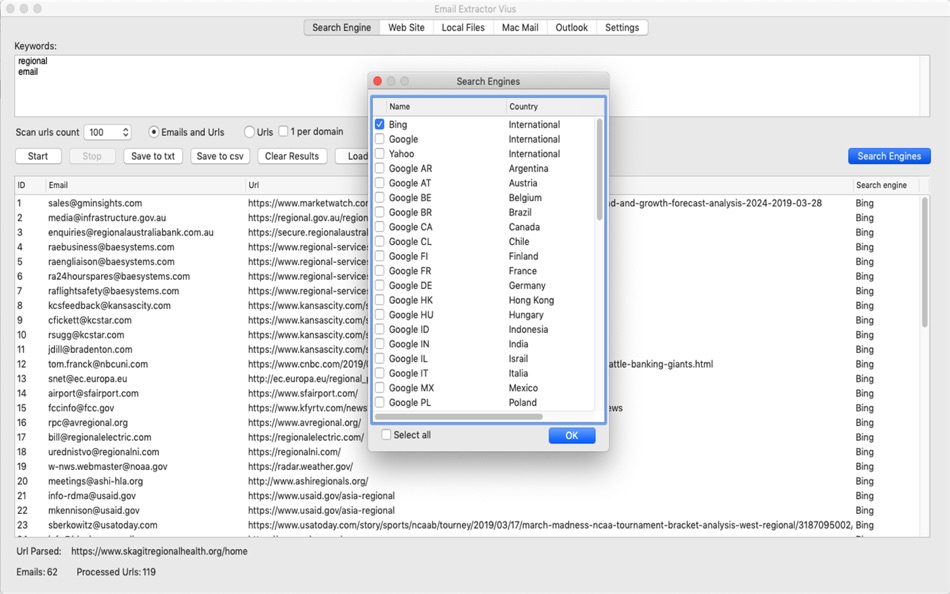The width and height of the screenshot is (950, 594).
Task: Select airport@sfairport.com email entry
Action: 93,393
